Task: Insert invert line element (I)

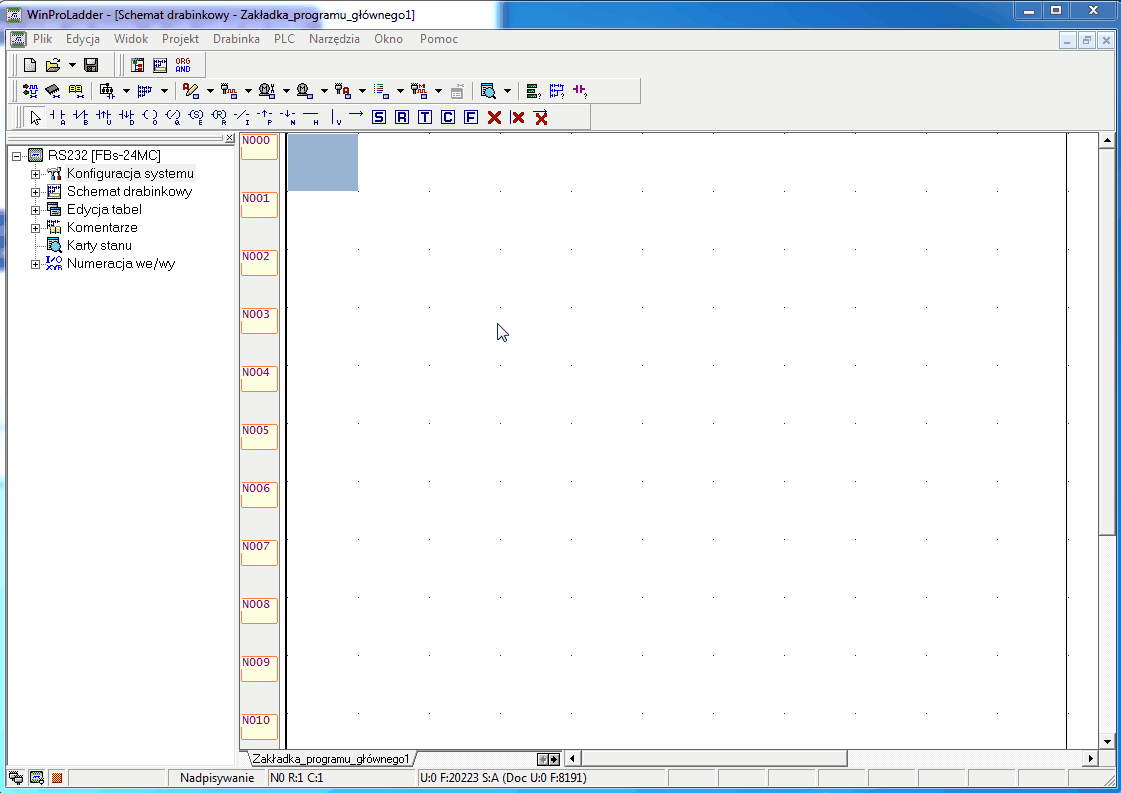Action: click(x=242, y=117)
